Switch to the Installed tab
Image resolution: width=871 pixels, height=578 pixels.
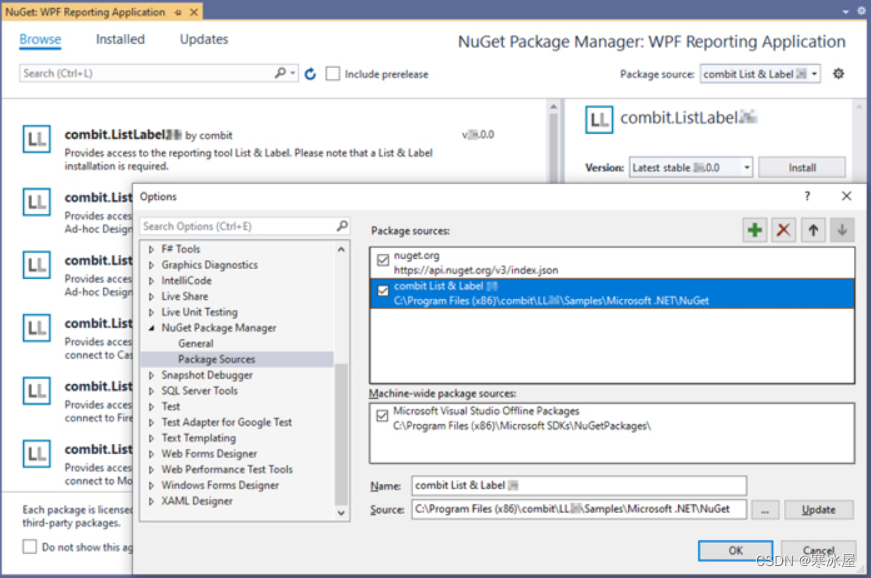click(x=120, y=39)
